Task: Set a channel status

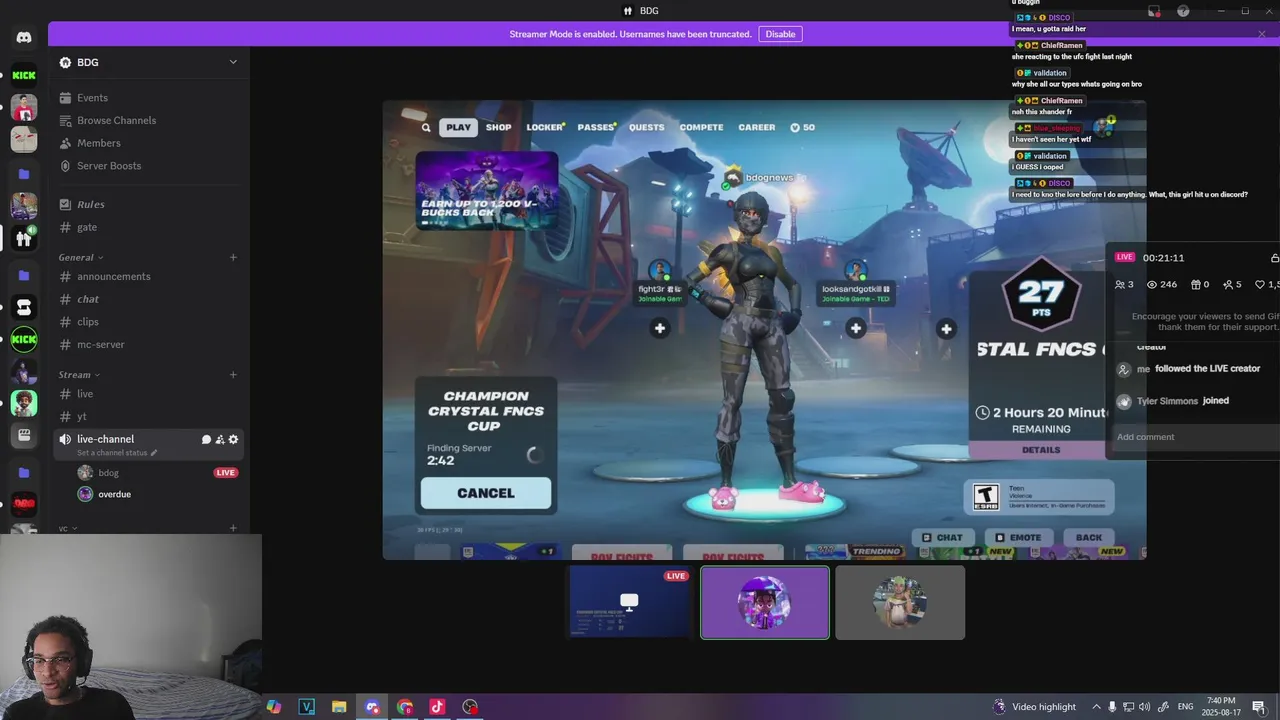Action: tap(117, 453)
